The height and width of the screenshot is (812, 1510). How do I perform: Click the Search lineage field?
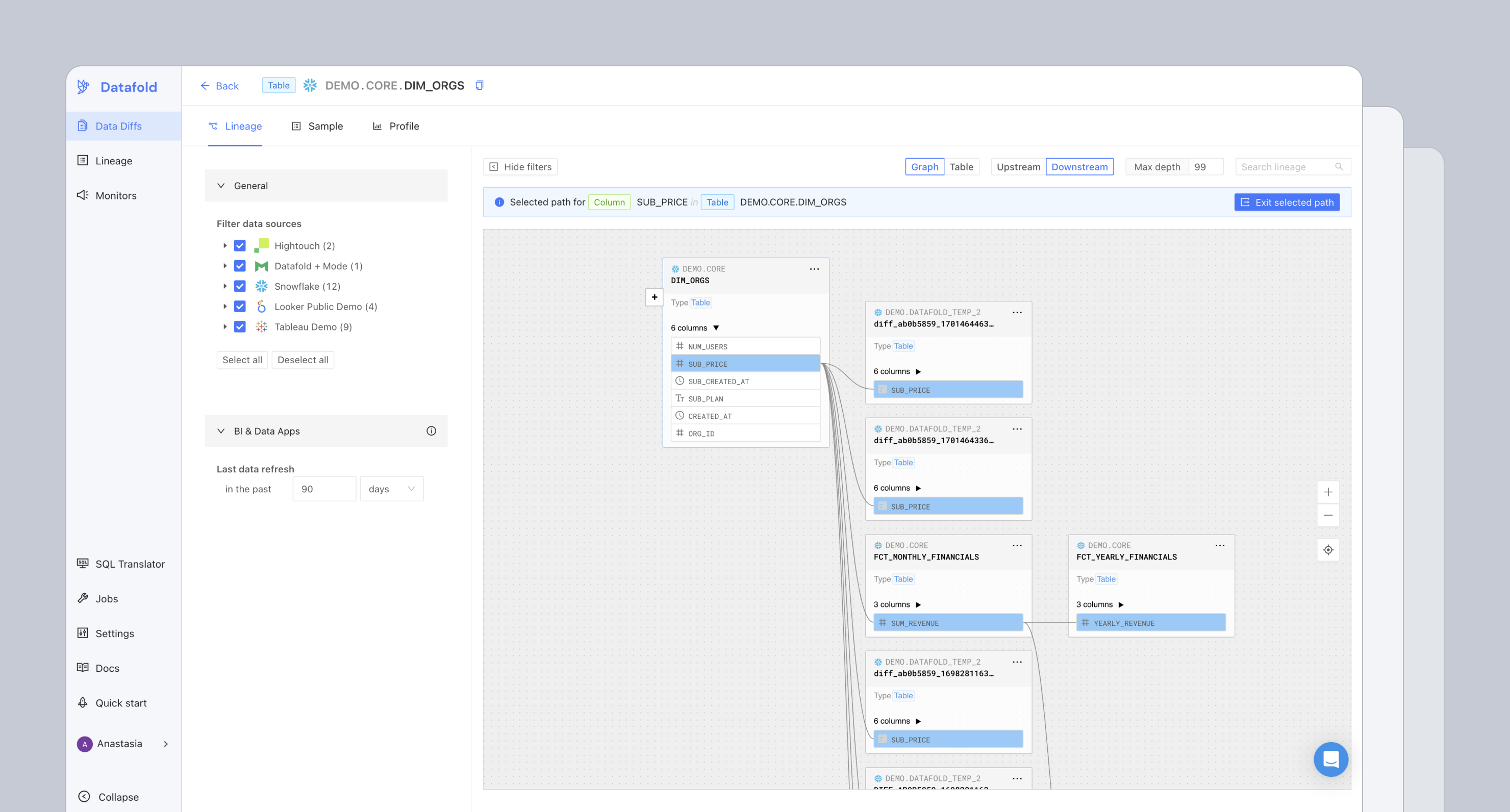tap(1293, 167)
